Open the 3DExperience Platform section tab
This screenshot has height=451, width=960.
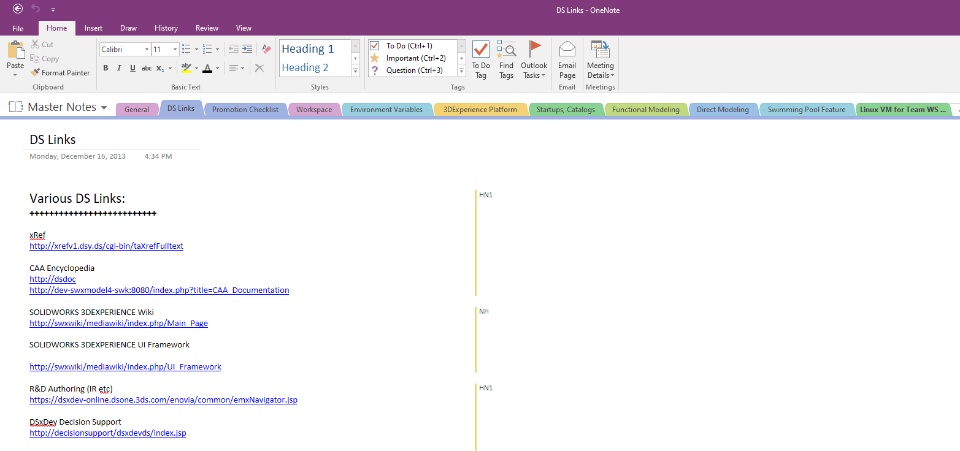point(481,110)
